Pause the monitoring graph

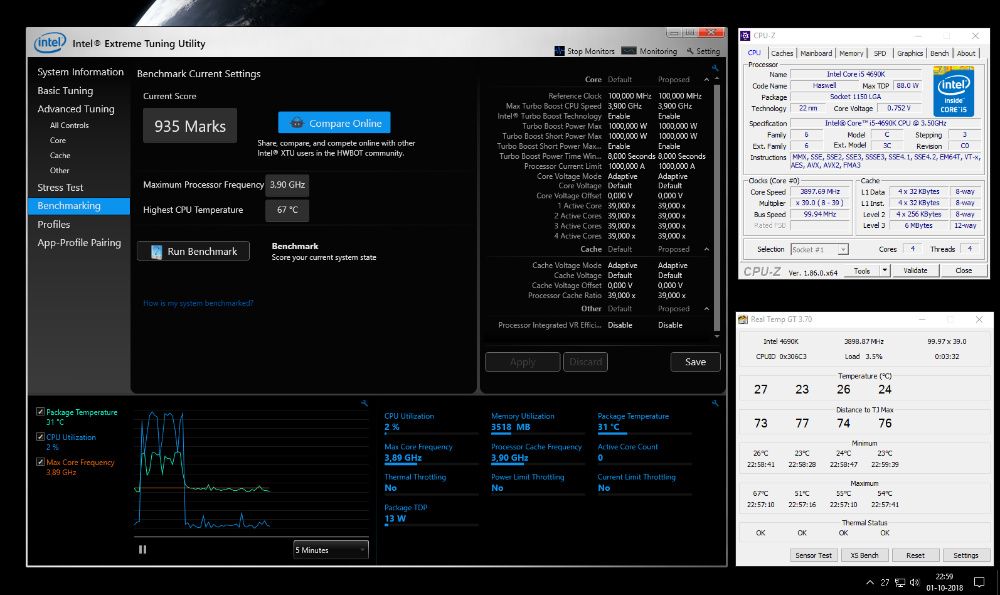point(142,549)
